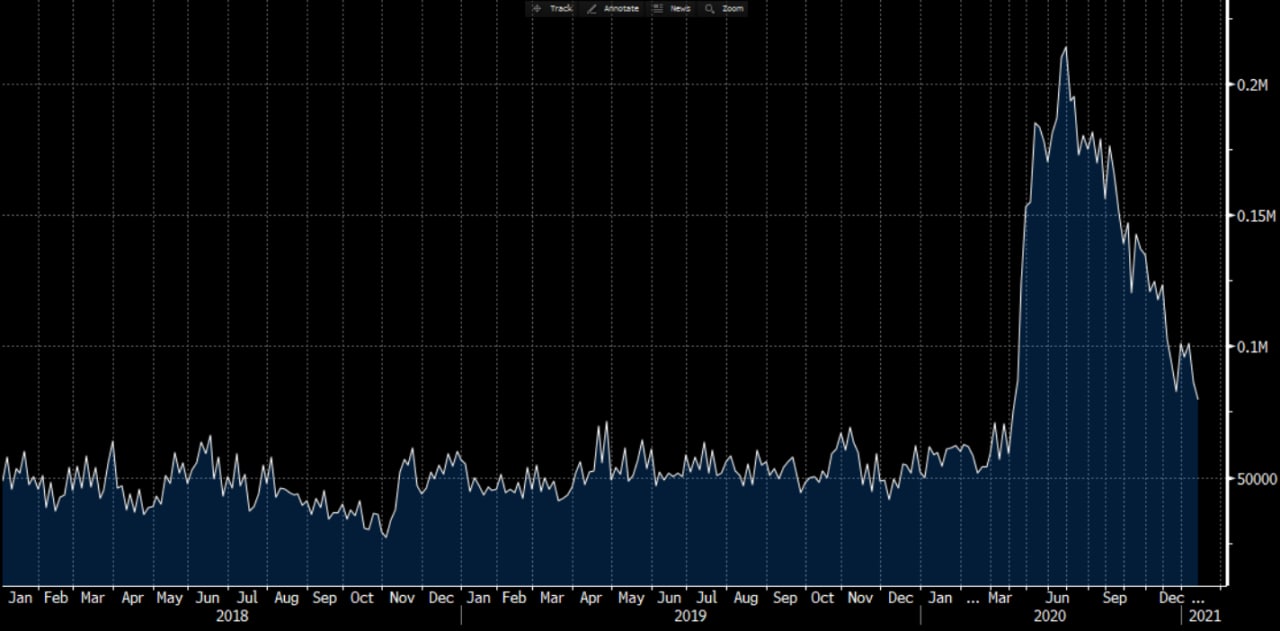This screenshot has height=631, width=1280.
Task: Show News on the chart
Action: [672, 8]
